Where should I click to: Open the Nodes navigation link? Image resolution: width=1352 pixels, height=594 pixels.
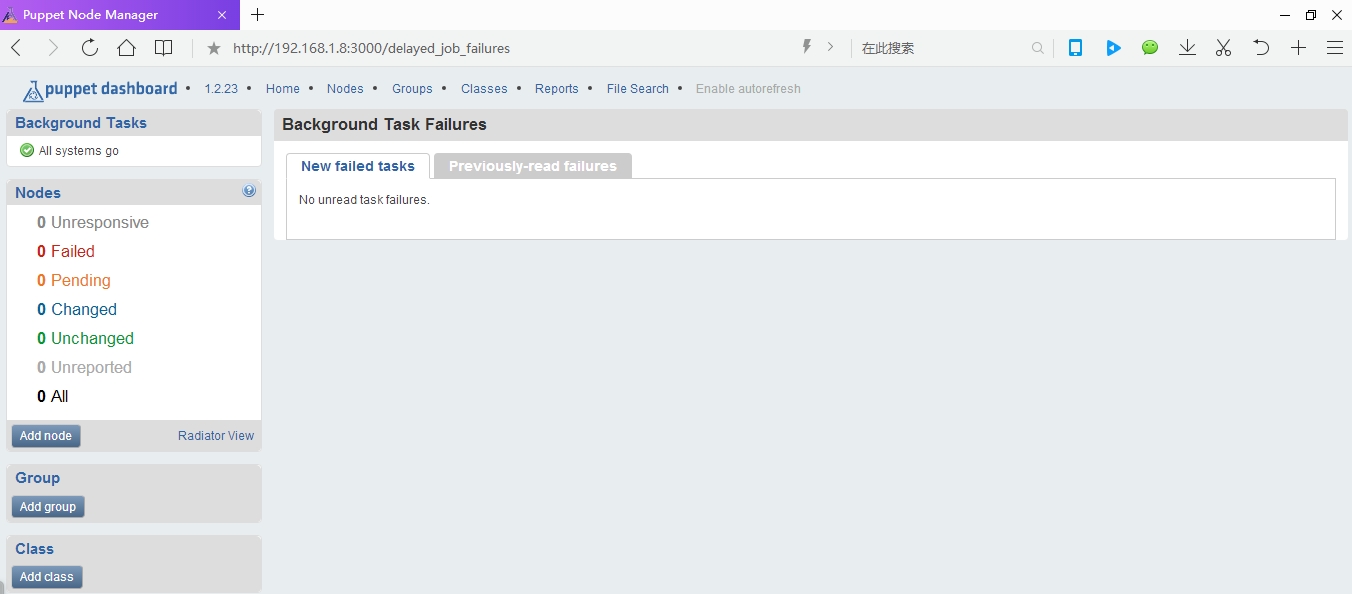(x=345, y=89)
